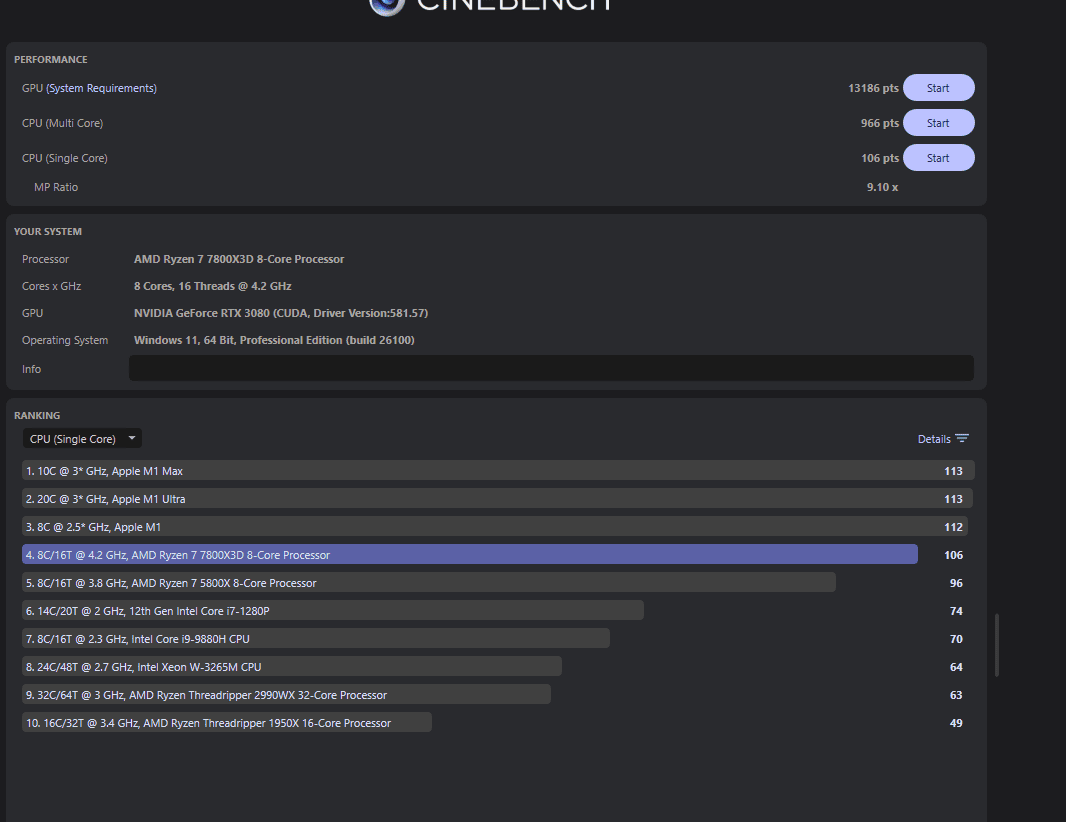Click the processor name AMD Ryzen 7 7800X3D
Viewport: 1066px width, 822px height.
click(239, 259)
